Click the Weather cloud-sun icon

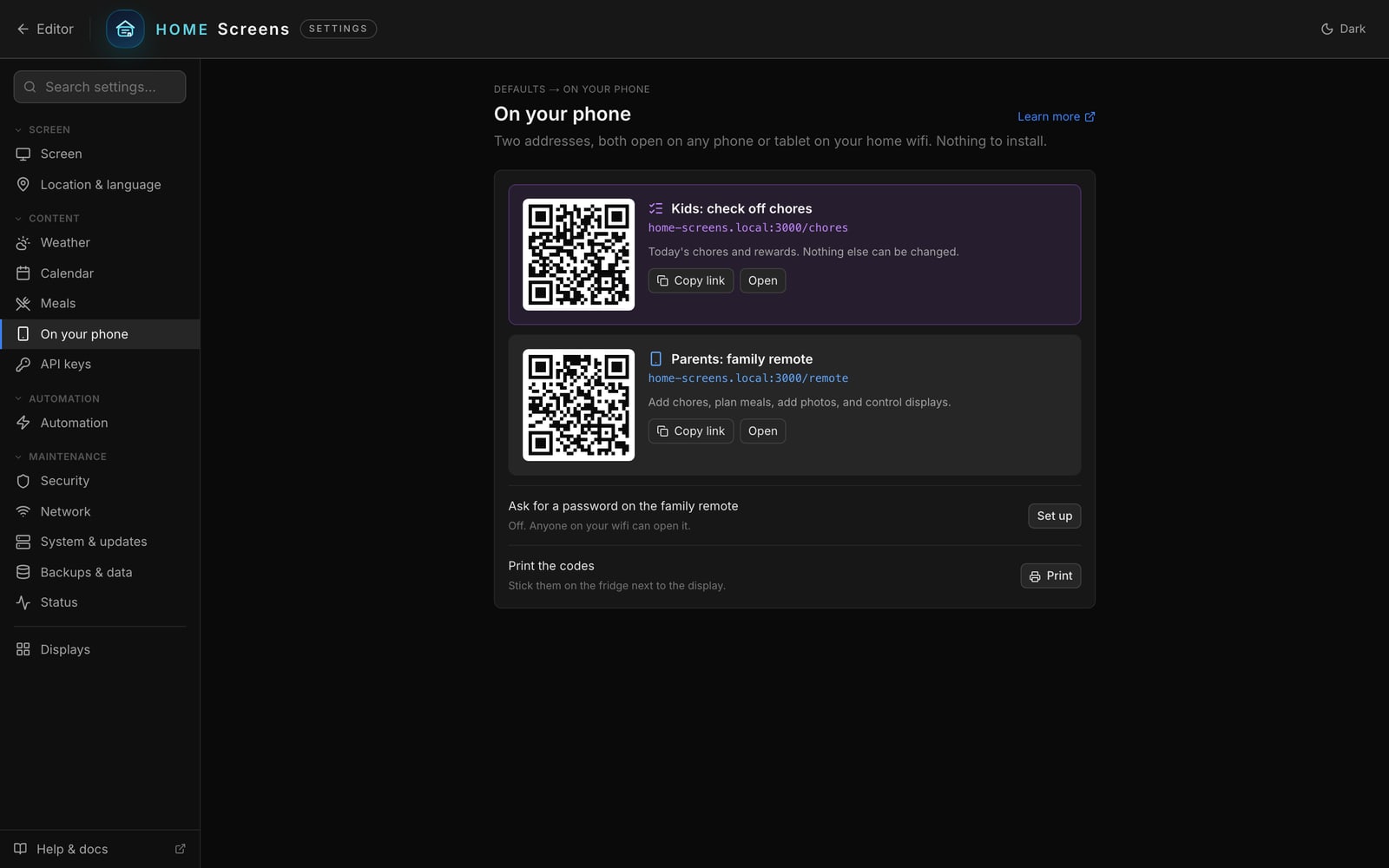23,243
